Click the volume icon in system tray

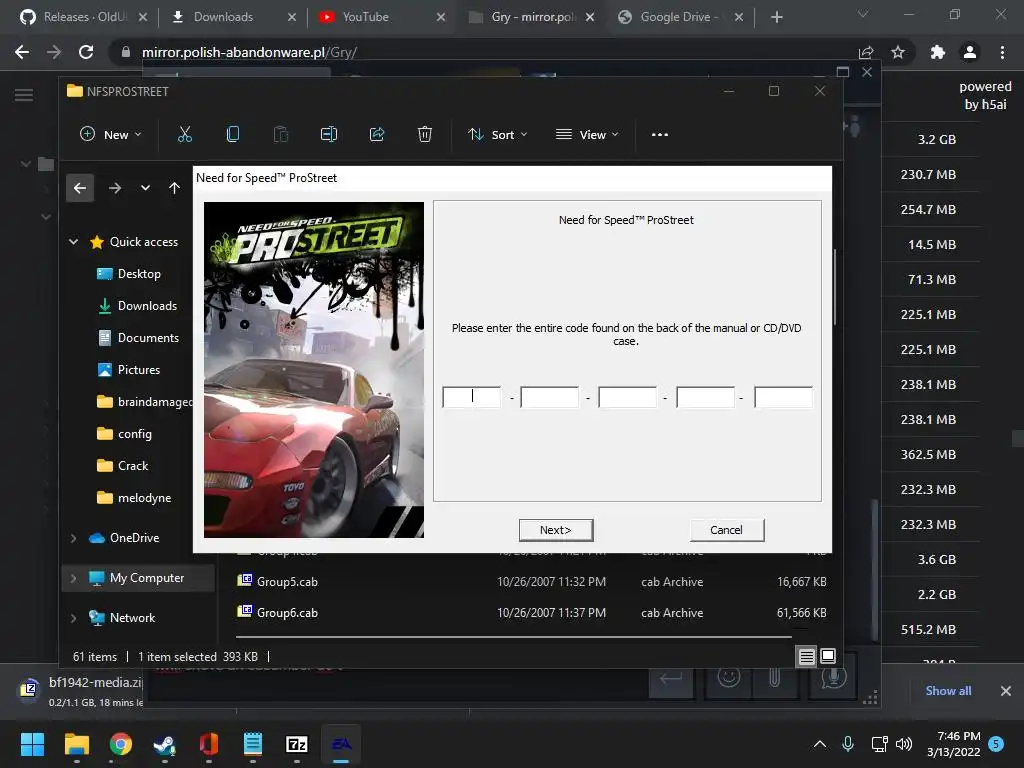pos(904,744)
